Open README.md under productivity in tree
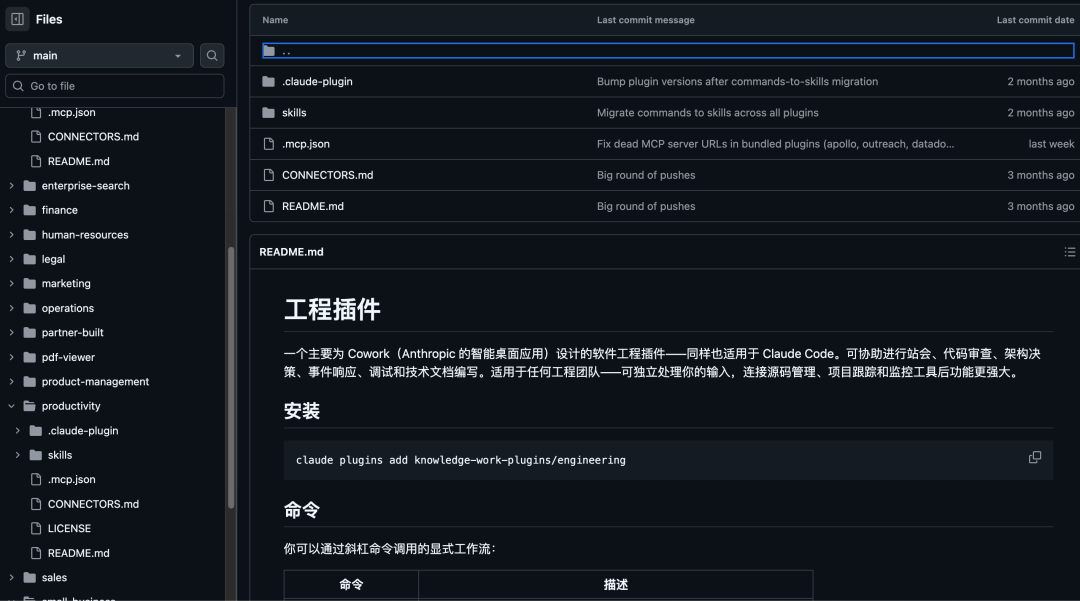1080x601 pixels. pyautogui.click(x=79, y=553)
